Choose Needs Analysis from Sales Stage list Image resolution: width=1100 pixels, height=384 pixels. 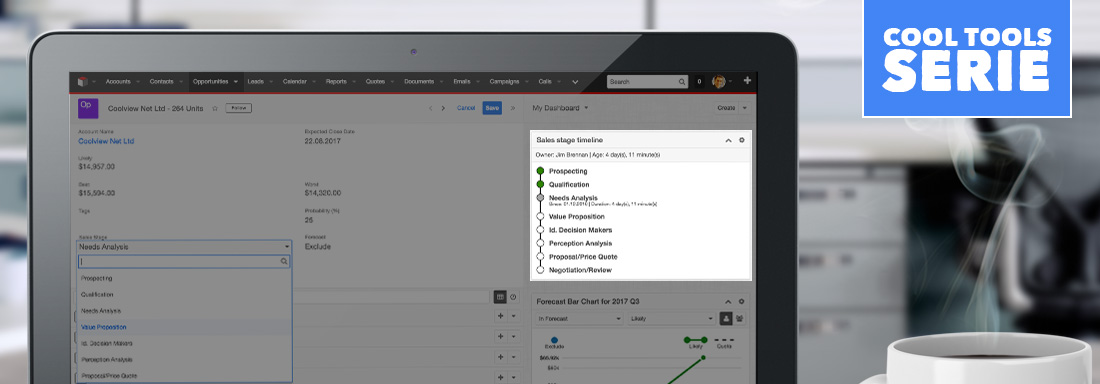point(185,311)
